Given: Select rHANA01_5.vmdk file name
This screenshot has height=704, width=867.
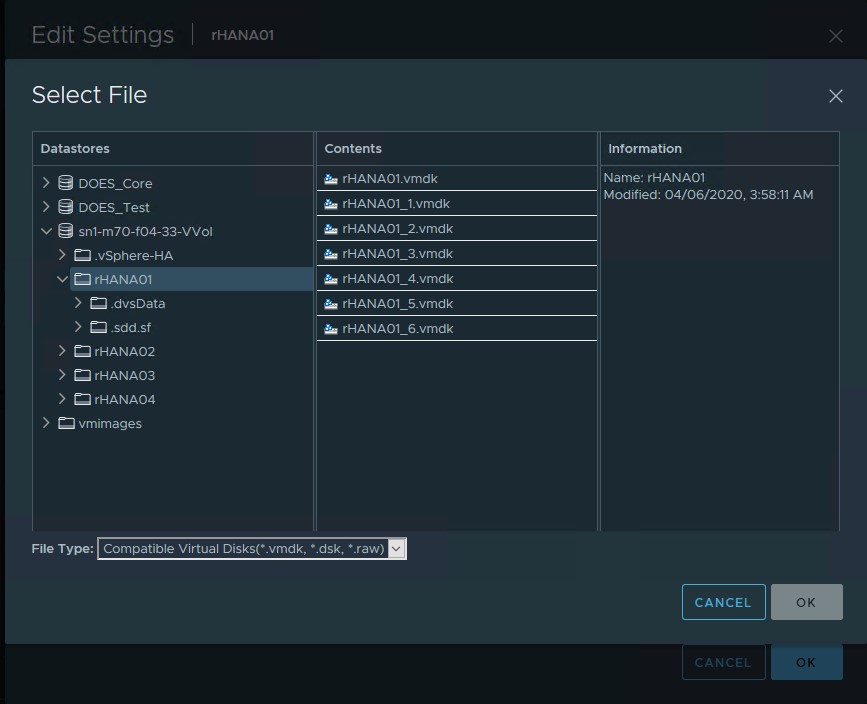Looking at the screenshot, I should pos(398,304).
